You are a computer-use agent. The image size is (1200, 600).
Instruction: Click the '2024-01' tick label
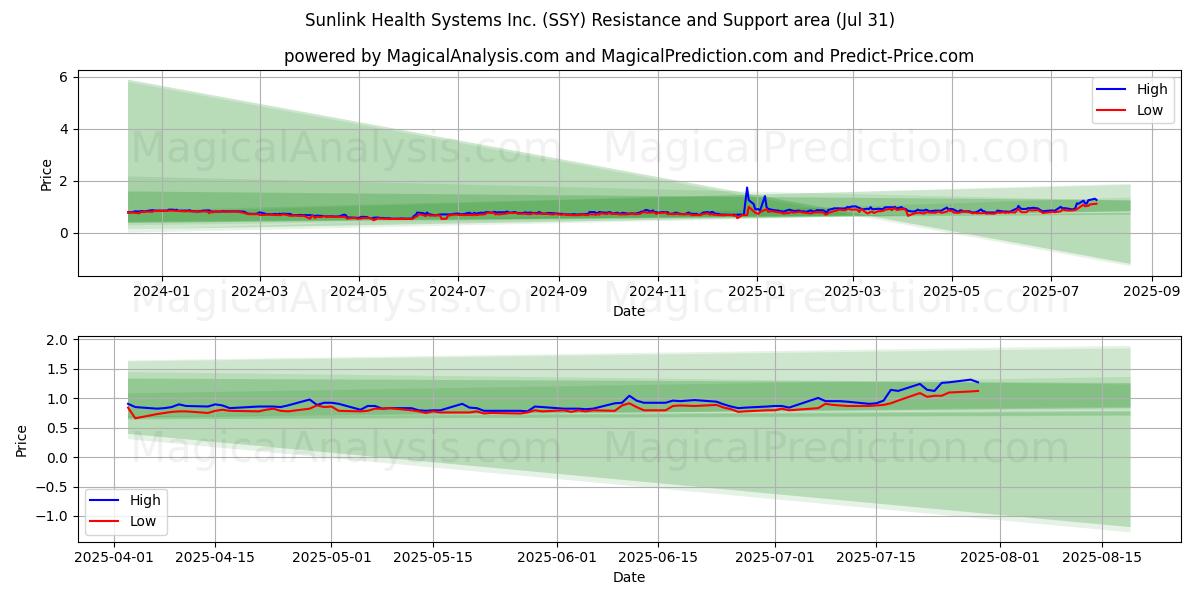click(x=162, y=291)
